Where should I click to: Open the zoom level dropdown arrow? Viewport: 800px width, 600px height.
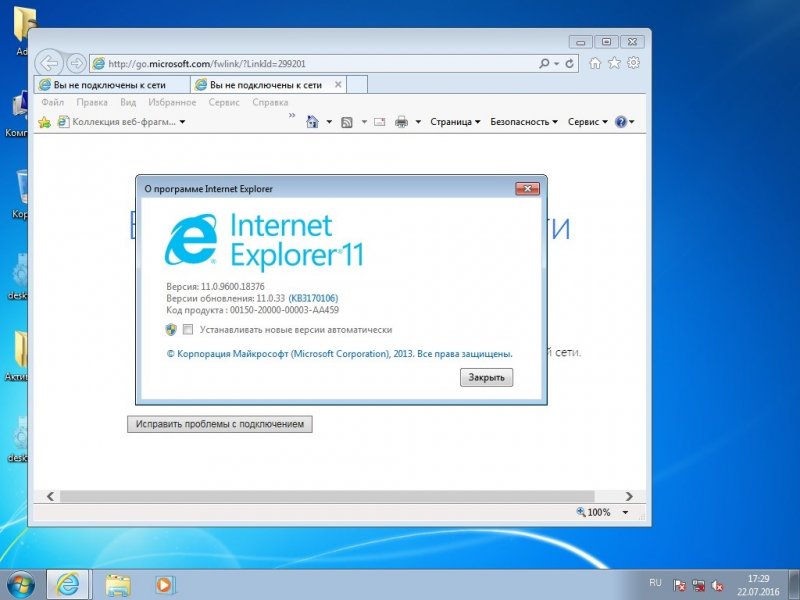(x=626, y=512)
